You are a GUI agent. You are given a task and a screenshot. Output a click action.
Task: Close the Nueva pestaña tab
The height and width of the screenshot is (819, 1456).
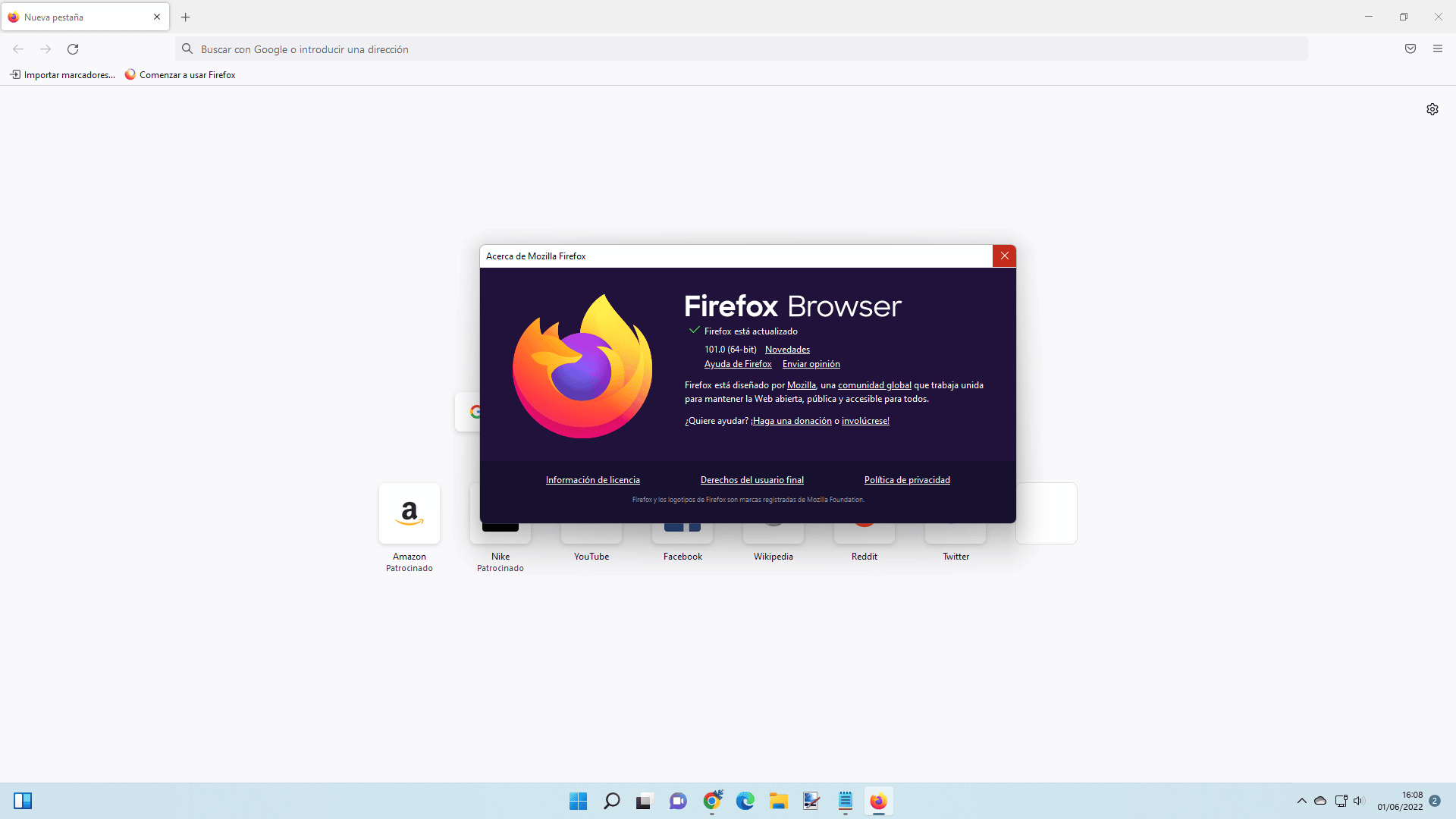click(x=157, y=17)
